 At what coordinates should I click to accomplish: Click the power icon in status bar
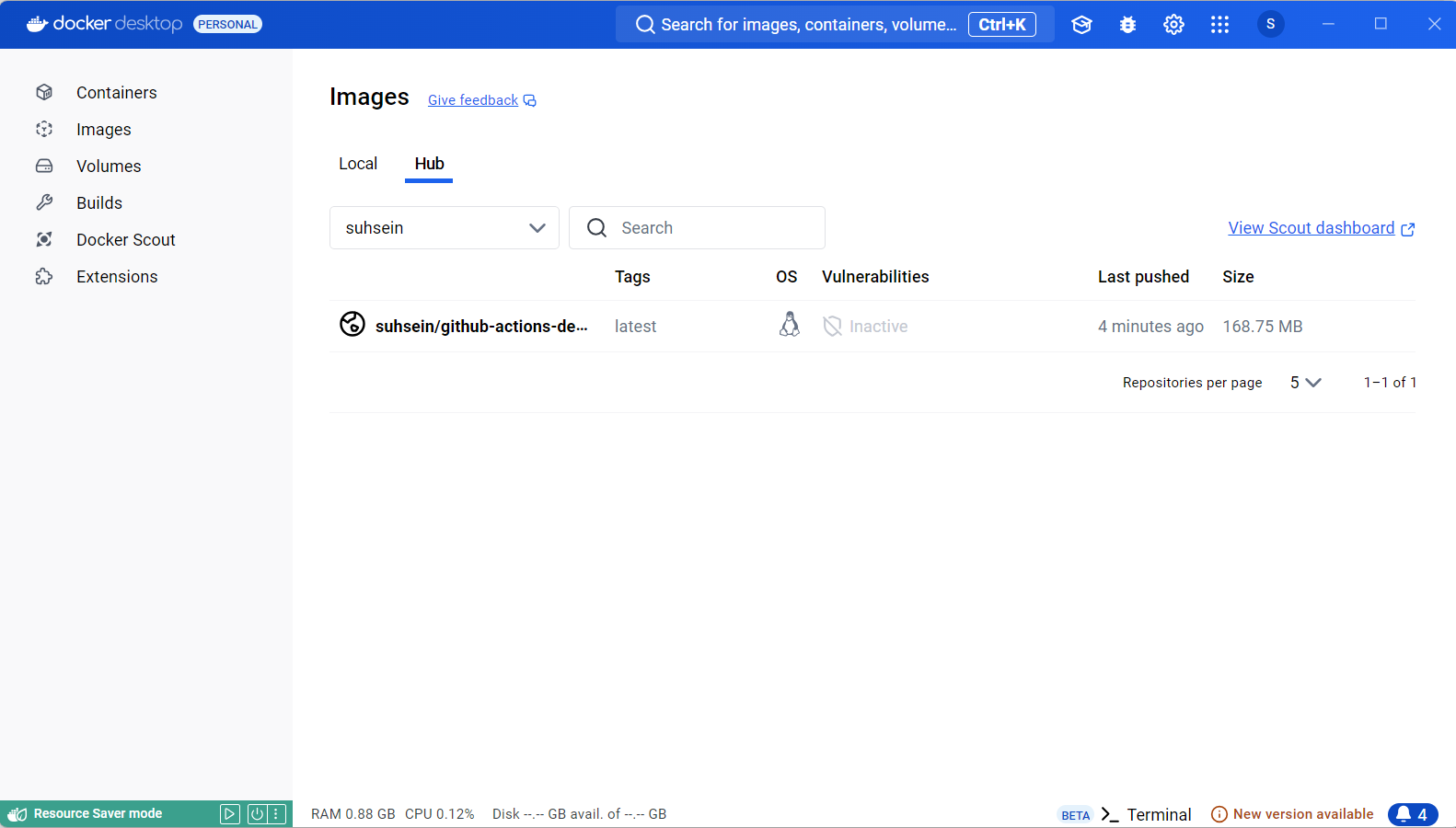257,813
